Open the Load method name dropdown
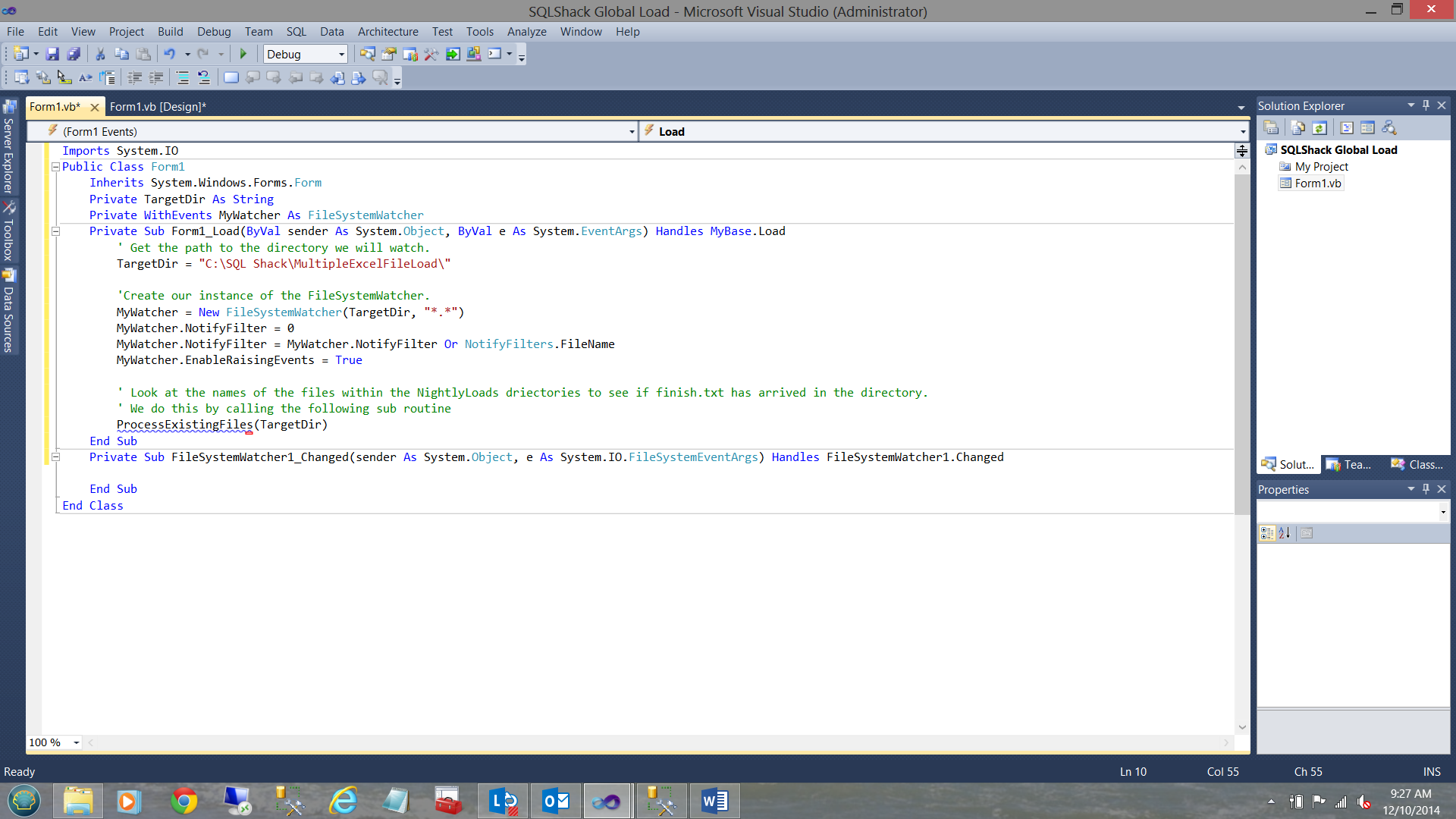The width and height of the screenshot is (1456, 819). tap(1242, 132)
